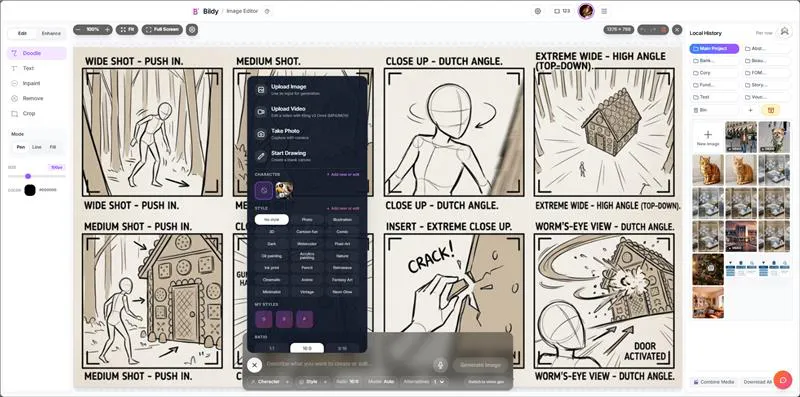The height and width of the screenshot is (397, 800).
Task: Click Switch to video gen button
Action: (x=486, y=382)
